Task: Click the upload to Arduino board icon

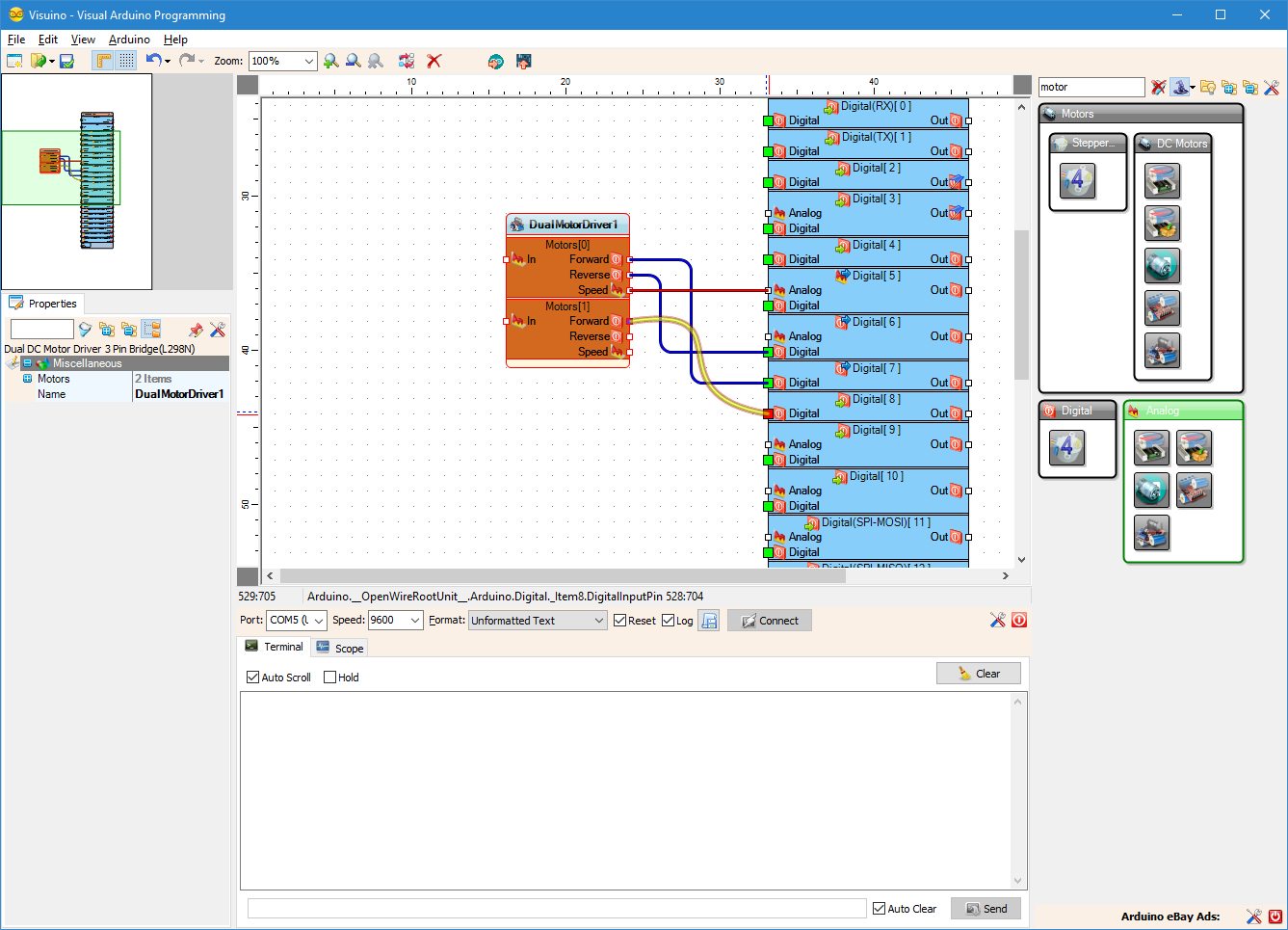Action: tap(523, 61)
